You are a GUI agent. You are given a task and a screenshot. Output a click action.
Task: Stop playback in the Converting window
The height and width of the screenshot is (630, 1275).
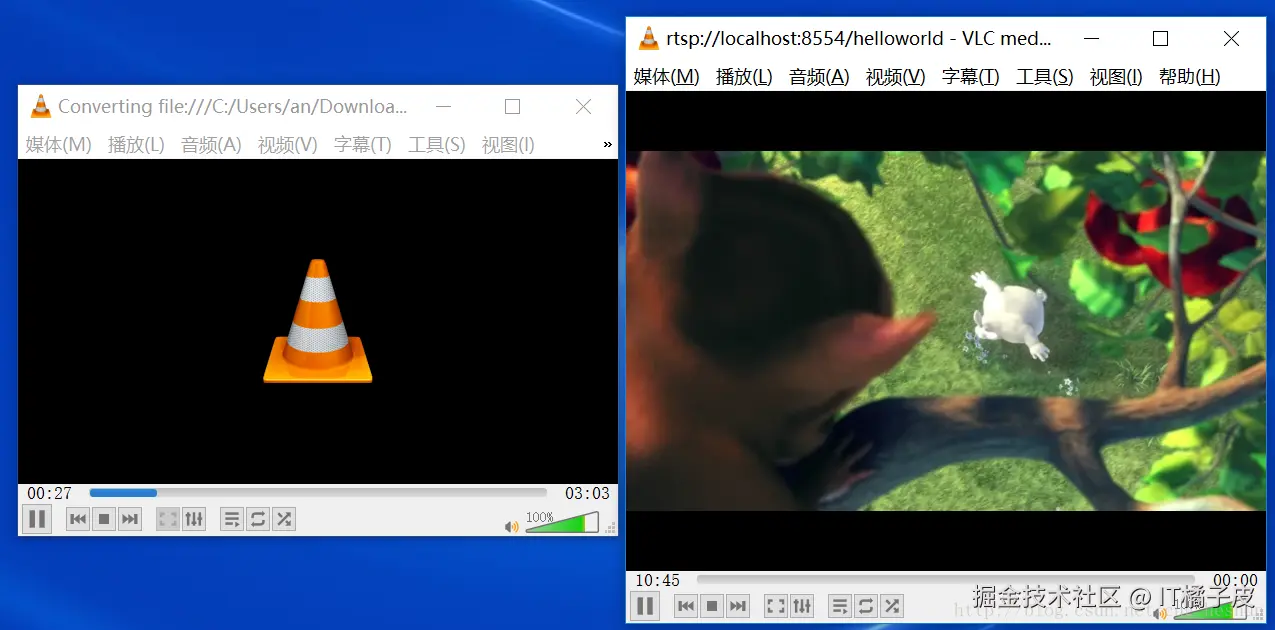point(104,519)
